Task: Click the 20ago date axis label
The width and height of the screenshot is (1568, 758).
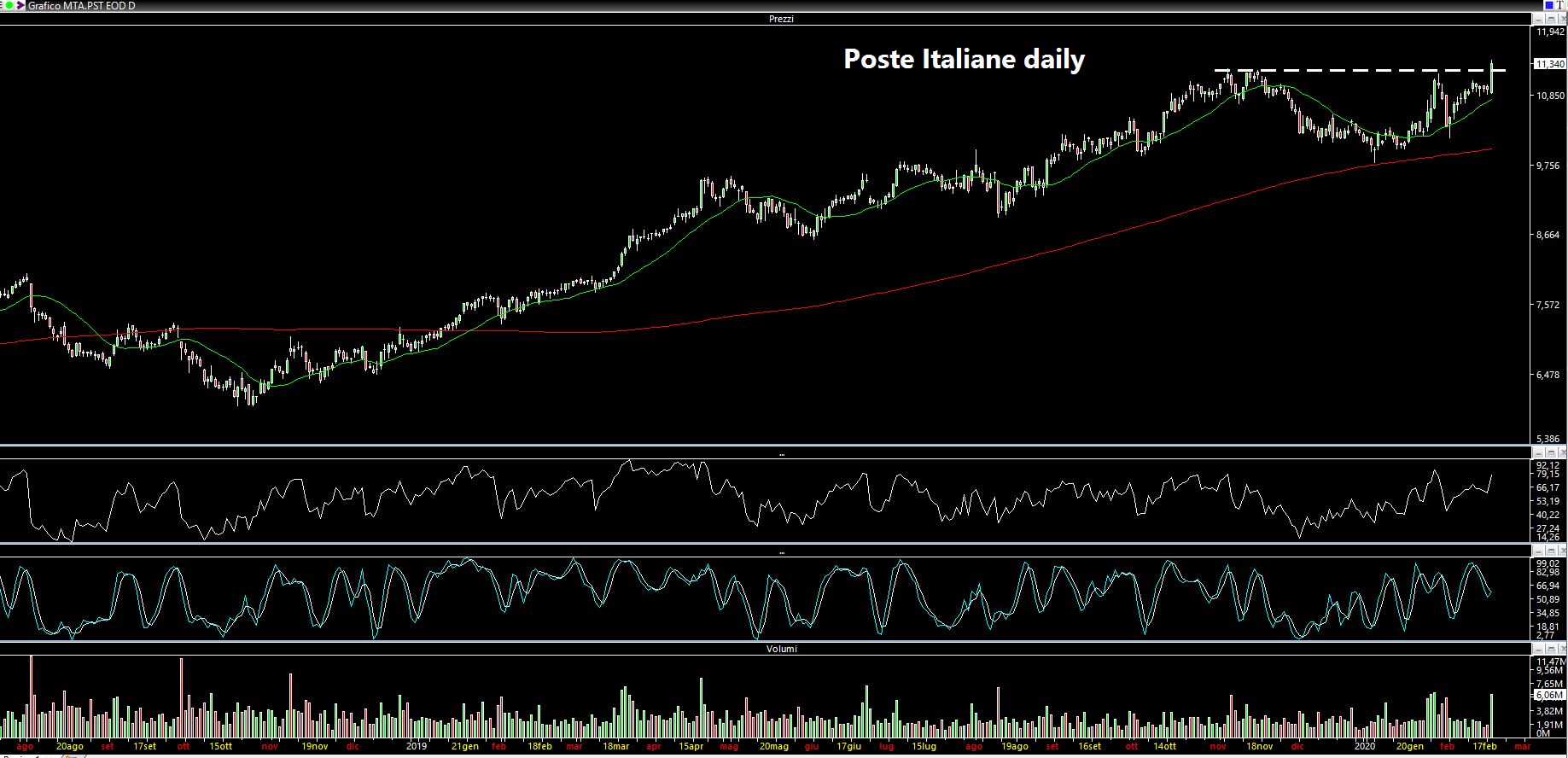Action: (x=70, y=746)
